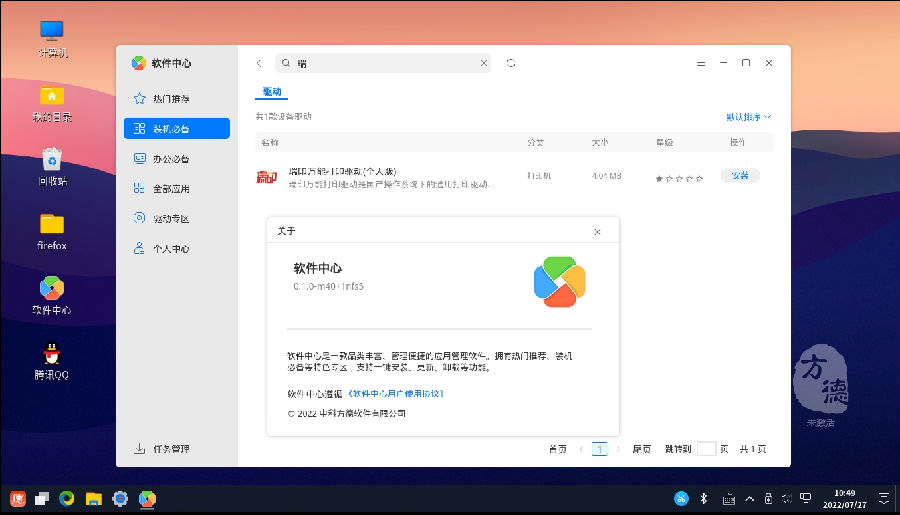The height and width of the screenshot is (515, 900).
Task: Clear the search box text
Action: (484, 63)
